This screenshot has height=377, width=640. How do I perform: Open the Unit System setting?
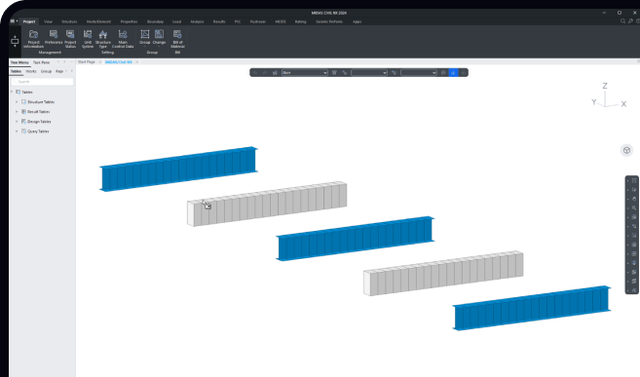[88, 39]
